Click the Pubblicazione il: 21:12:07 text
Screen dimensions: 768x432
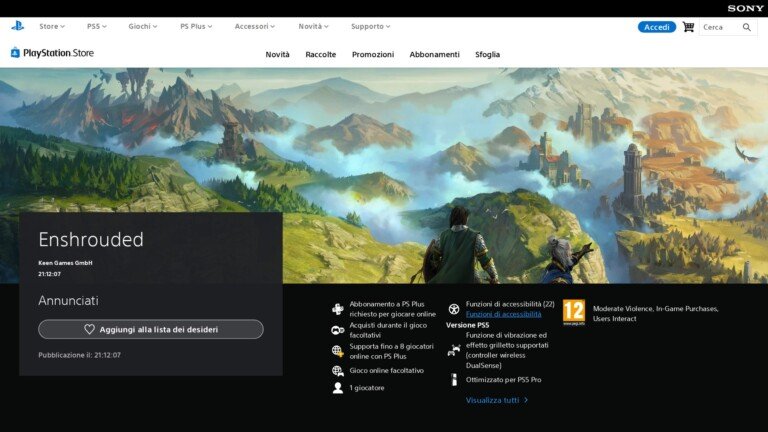(x=79, y=355)
